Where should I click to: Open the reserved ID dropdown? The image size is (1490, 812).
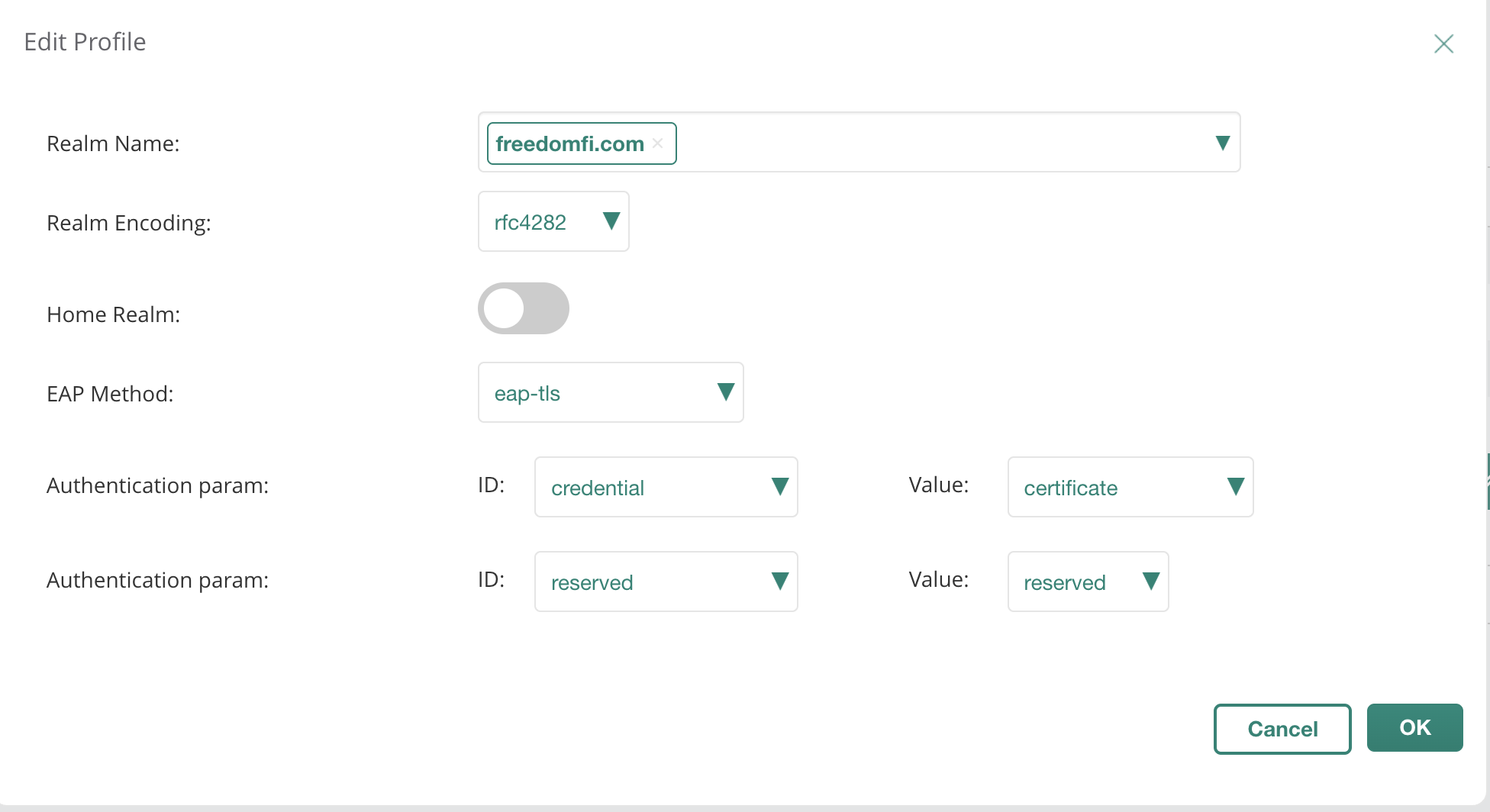(666, 582)
